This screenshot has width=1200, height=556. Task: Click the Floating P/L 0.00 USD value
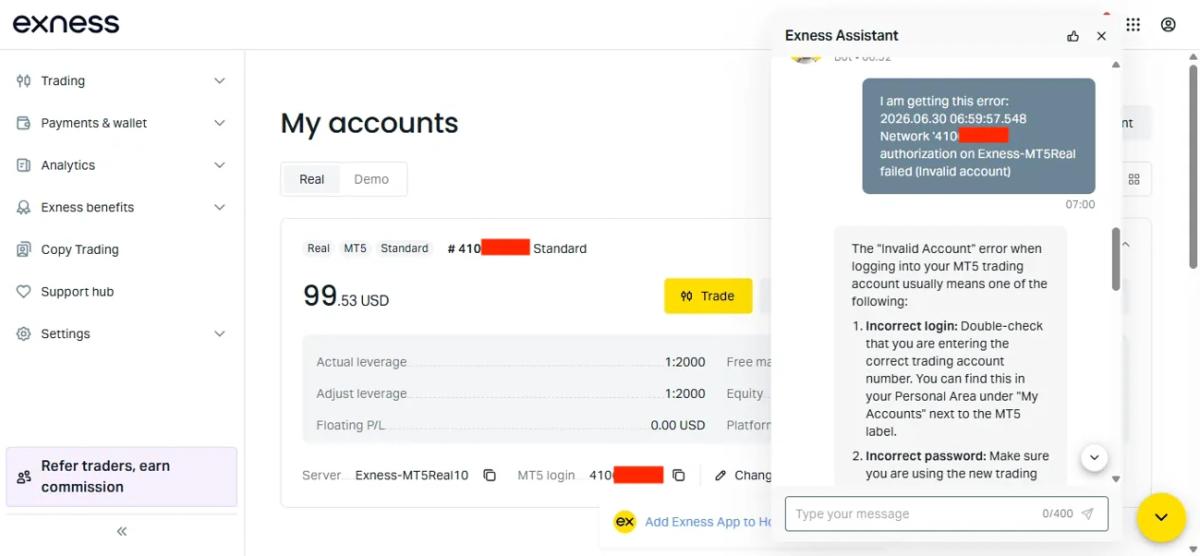pos(678,425)
